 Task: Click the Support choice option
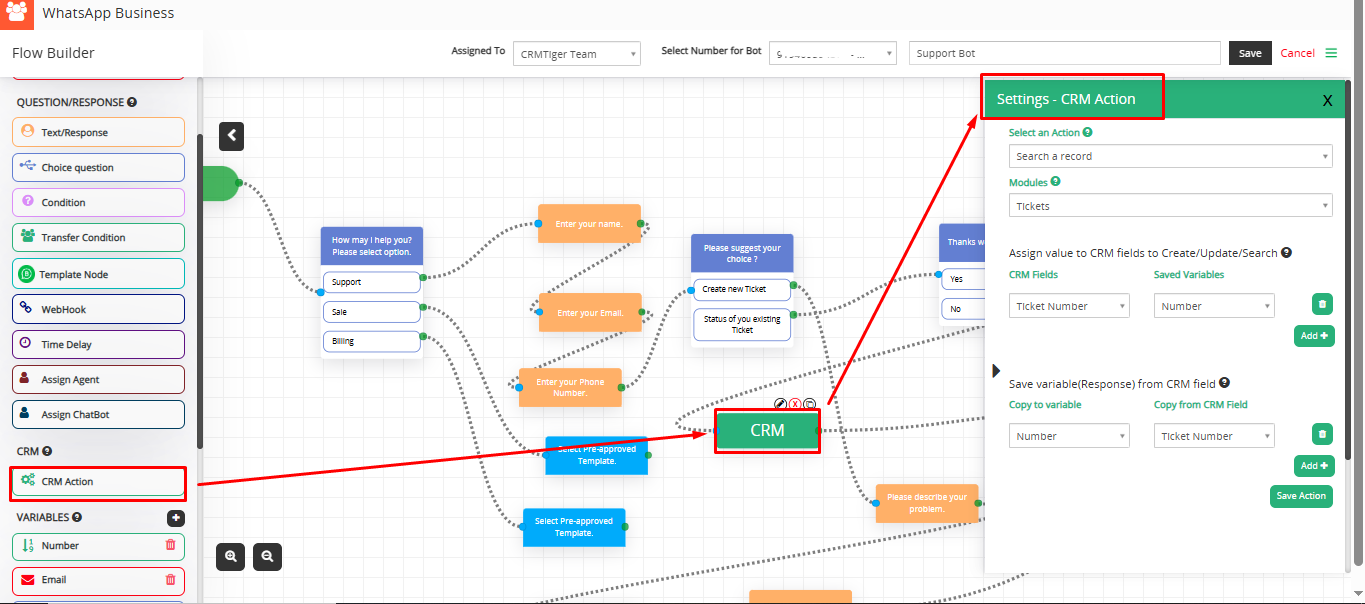[x=371, y=282]
